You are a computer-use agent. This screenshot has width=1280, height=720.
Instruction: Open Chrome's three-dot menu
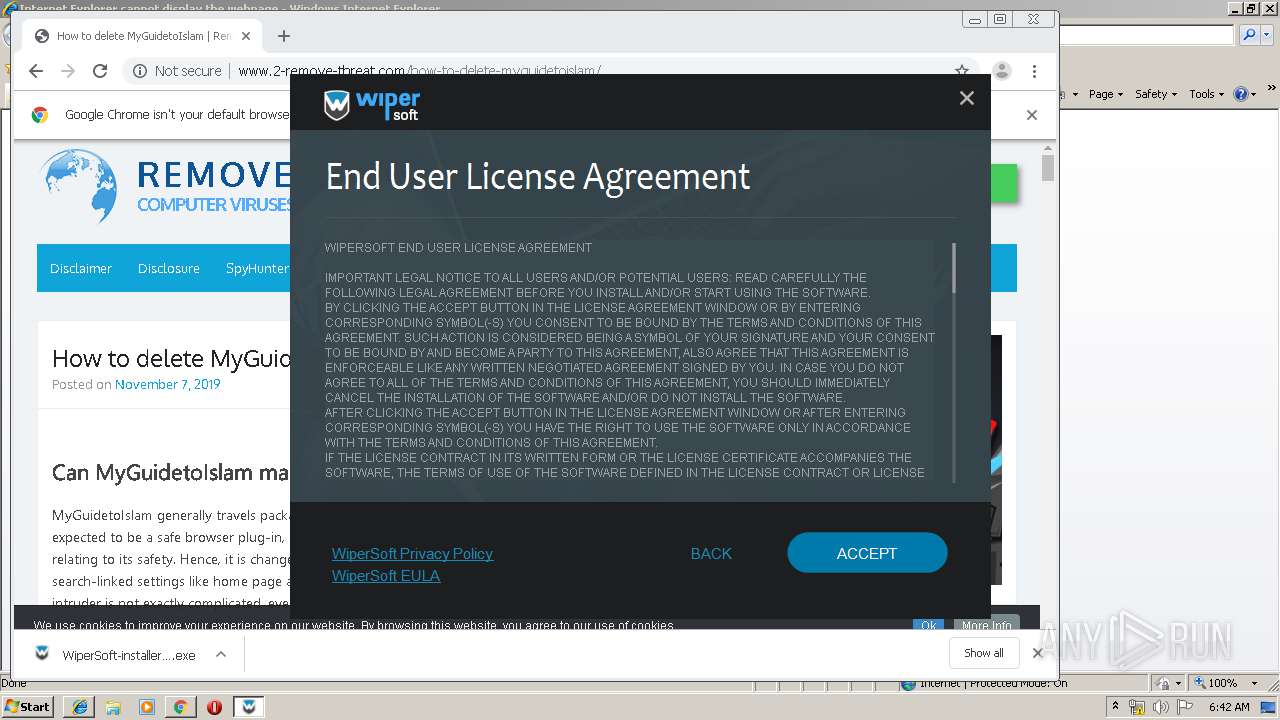(1035, 71)
